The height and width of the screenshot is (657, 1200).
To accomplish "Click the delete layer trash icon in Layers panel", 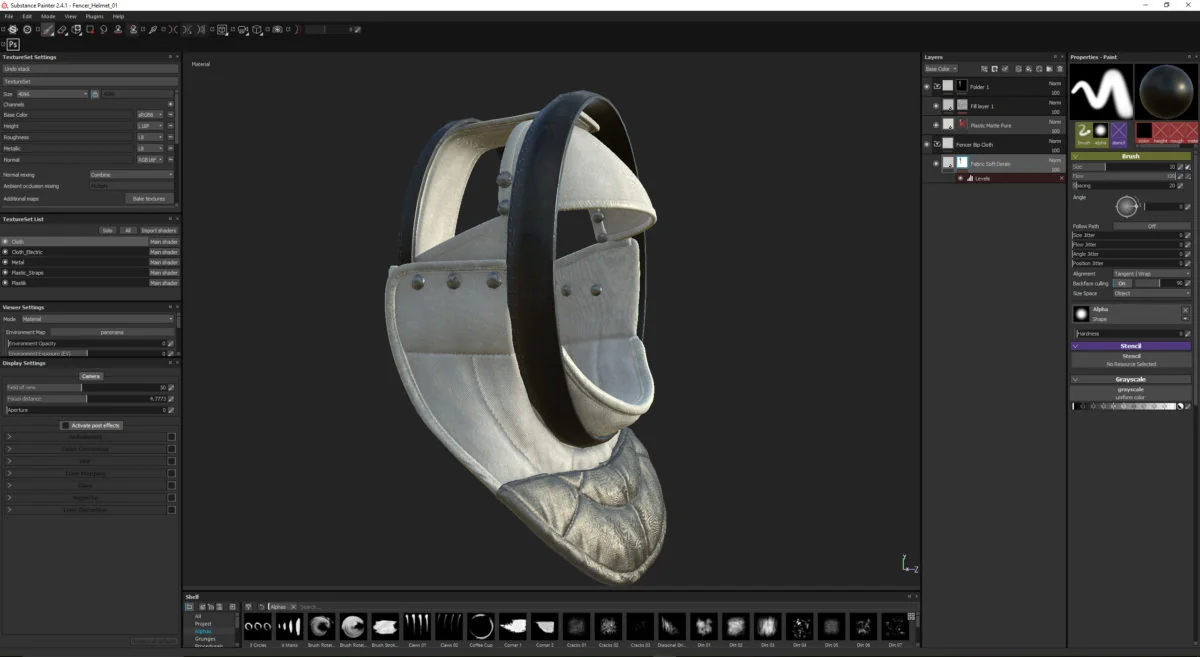I will pyautogui.click(x=1059, y=70).
